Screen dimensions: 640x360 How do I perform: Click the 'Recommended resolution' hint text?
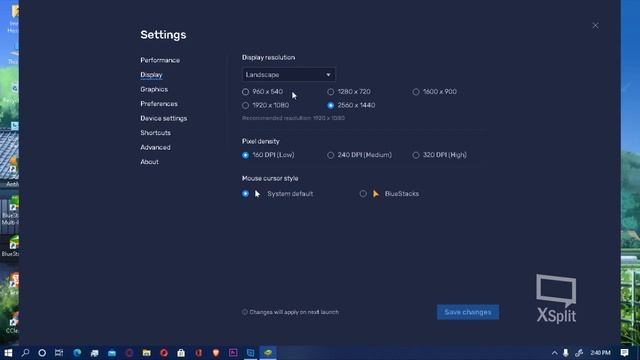(x=293, y=118)
